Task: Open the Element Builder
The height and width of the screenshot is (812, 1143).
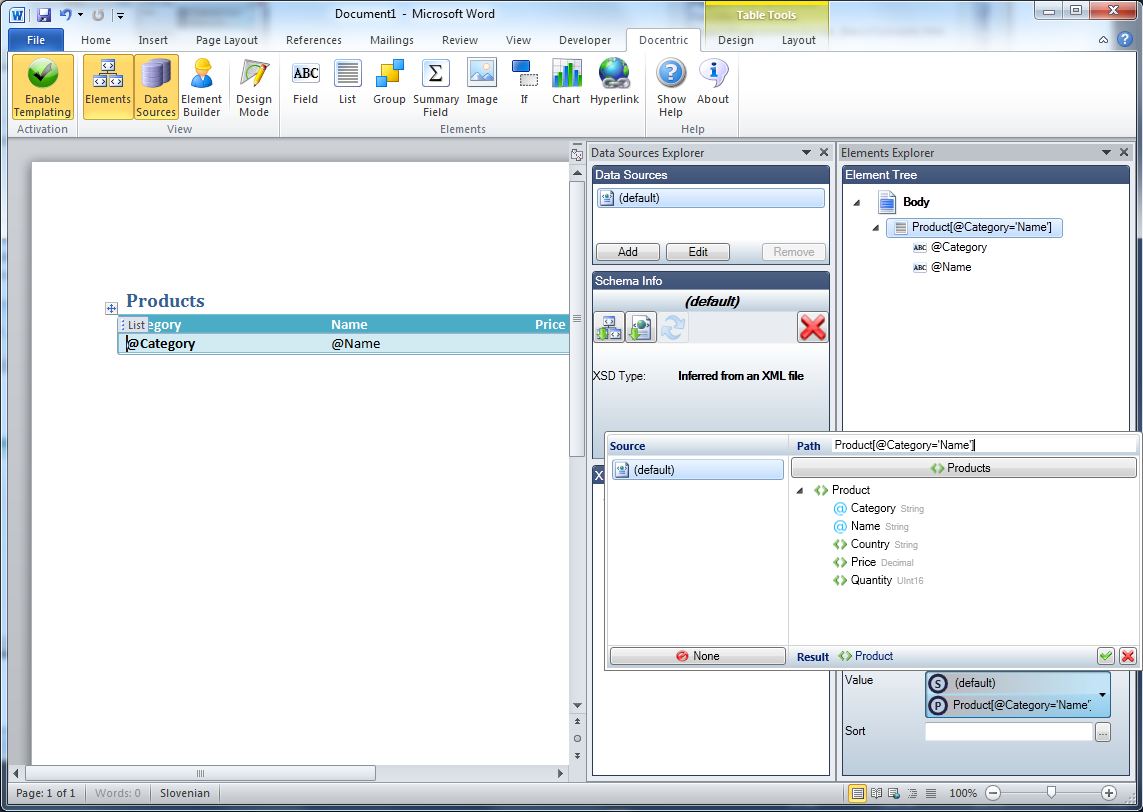Action: 201,87
